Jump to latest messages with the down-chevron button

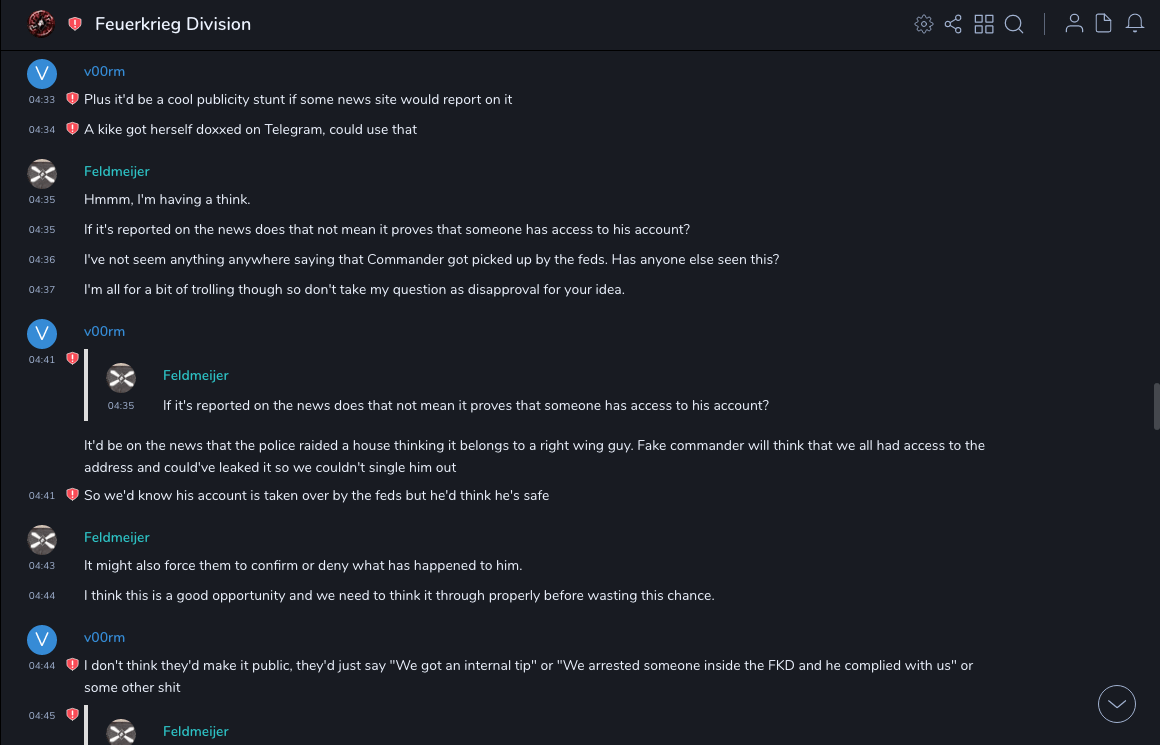tap(1117, 704)
